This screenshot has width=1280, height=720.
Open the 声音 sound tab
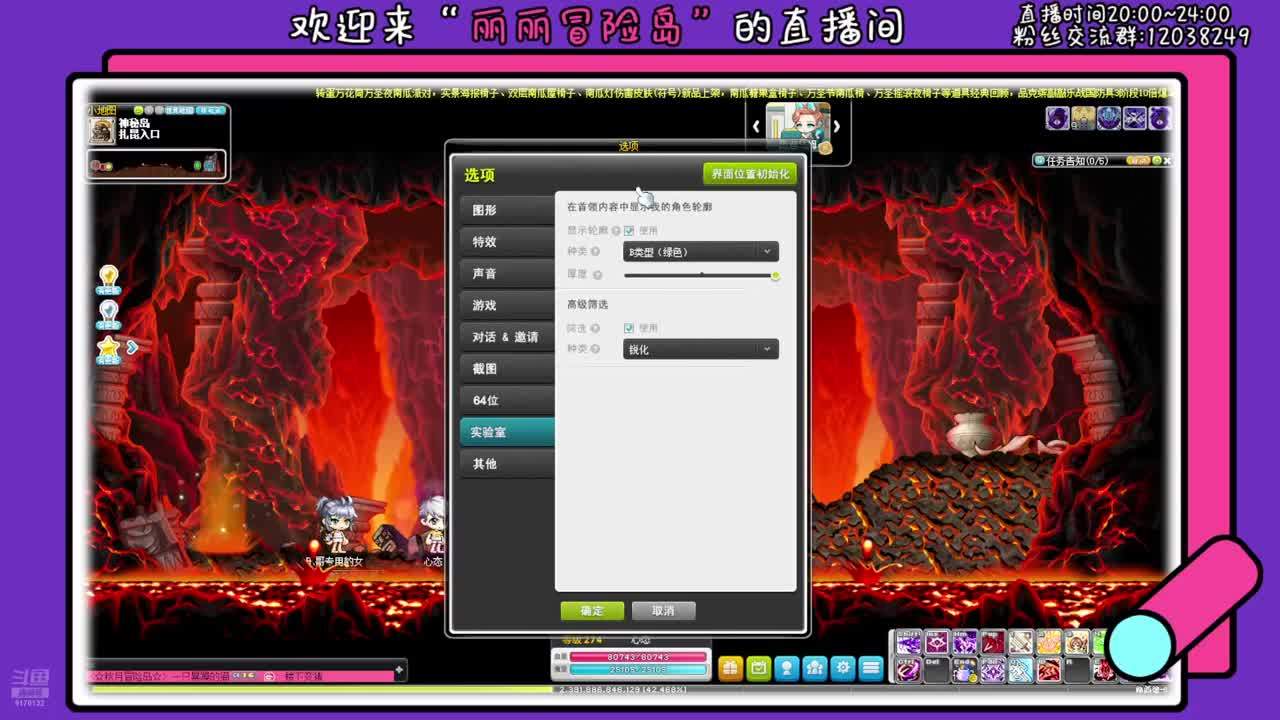[x=507, y=274]
